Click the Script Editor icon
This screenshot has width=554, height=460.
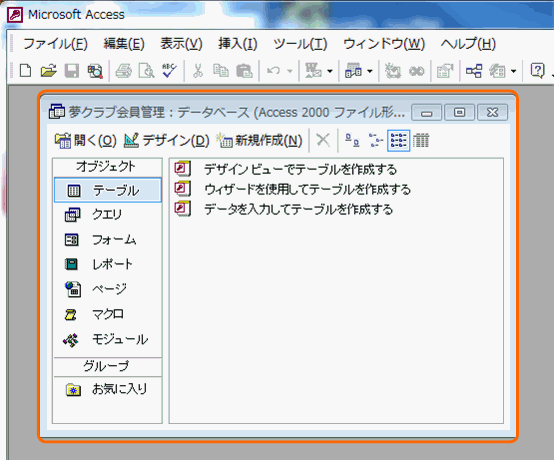pos(417,71)
